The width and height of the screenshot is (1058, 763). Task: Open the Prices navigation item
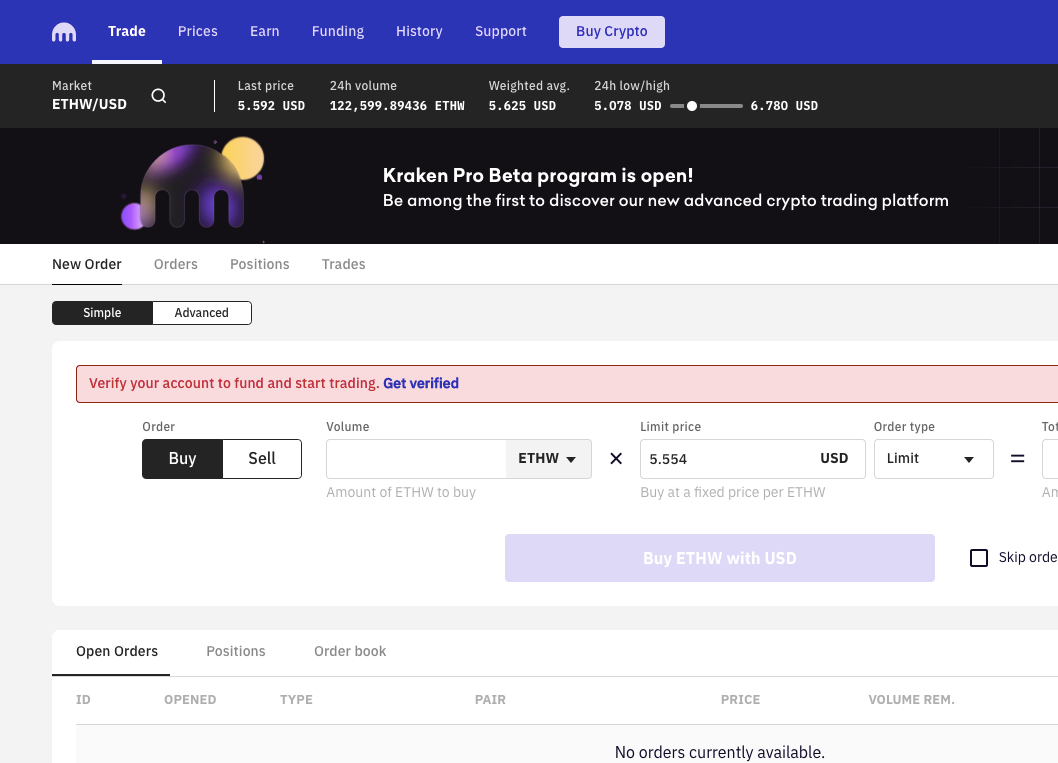[x=198, y=31]
